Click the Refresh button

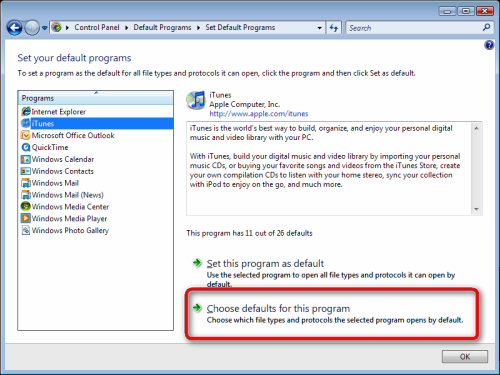(334, 28)
